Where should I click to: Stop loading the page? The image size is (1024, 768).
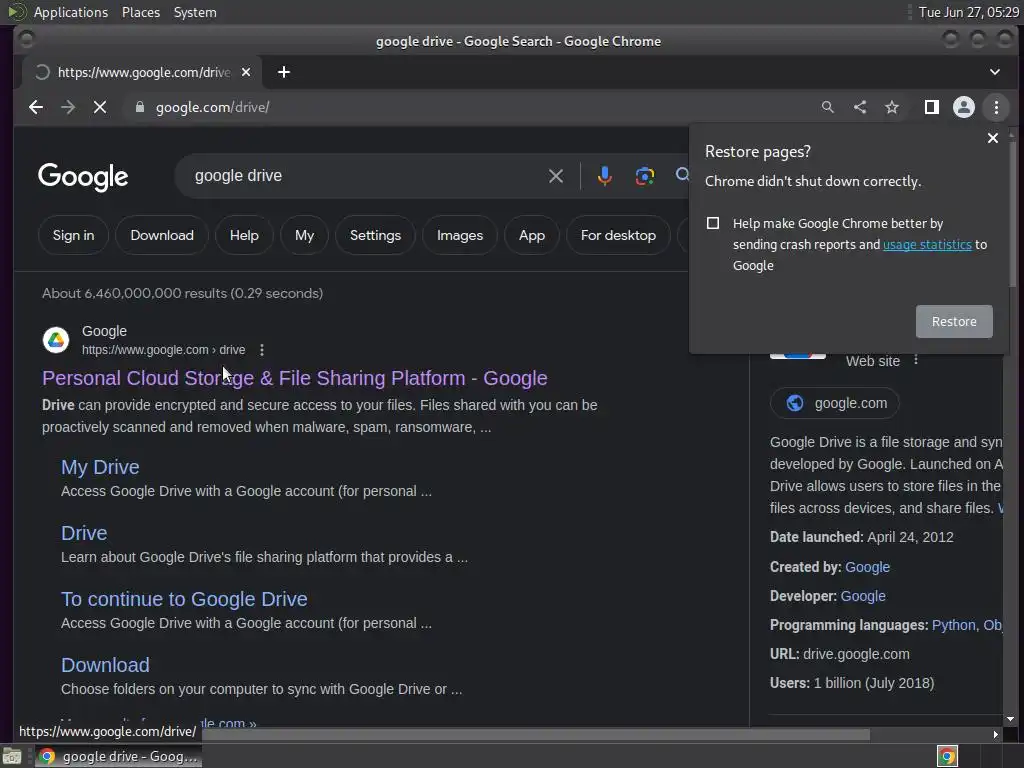[x=100, y=107]
